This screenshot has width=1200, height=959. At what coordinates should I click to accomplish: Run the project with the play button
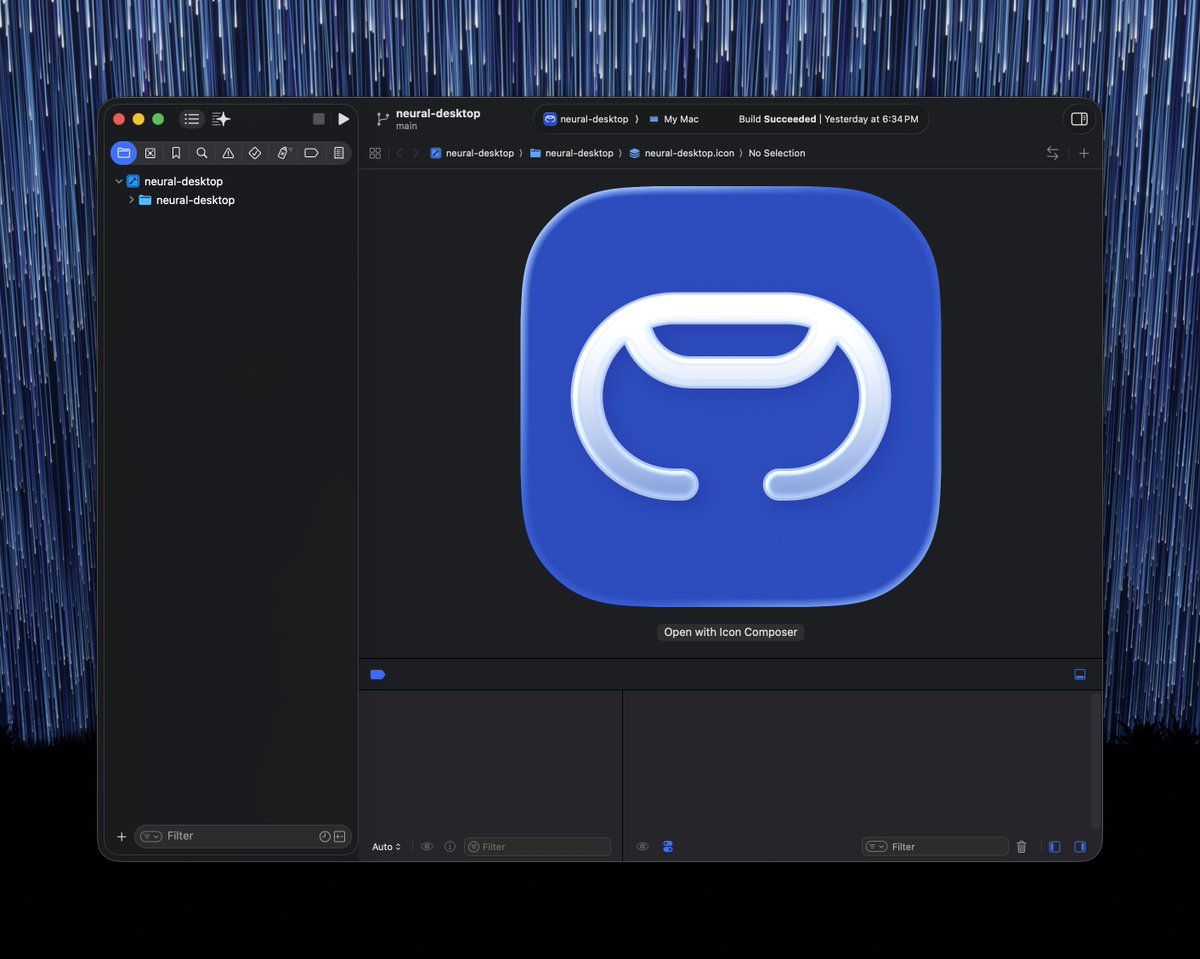(344, 119)
